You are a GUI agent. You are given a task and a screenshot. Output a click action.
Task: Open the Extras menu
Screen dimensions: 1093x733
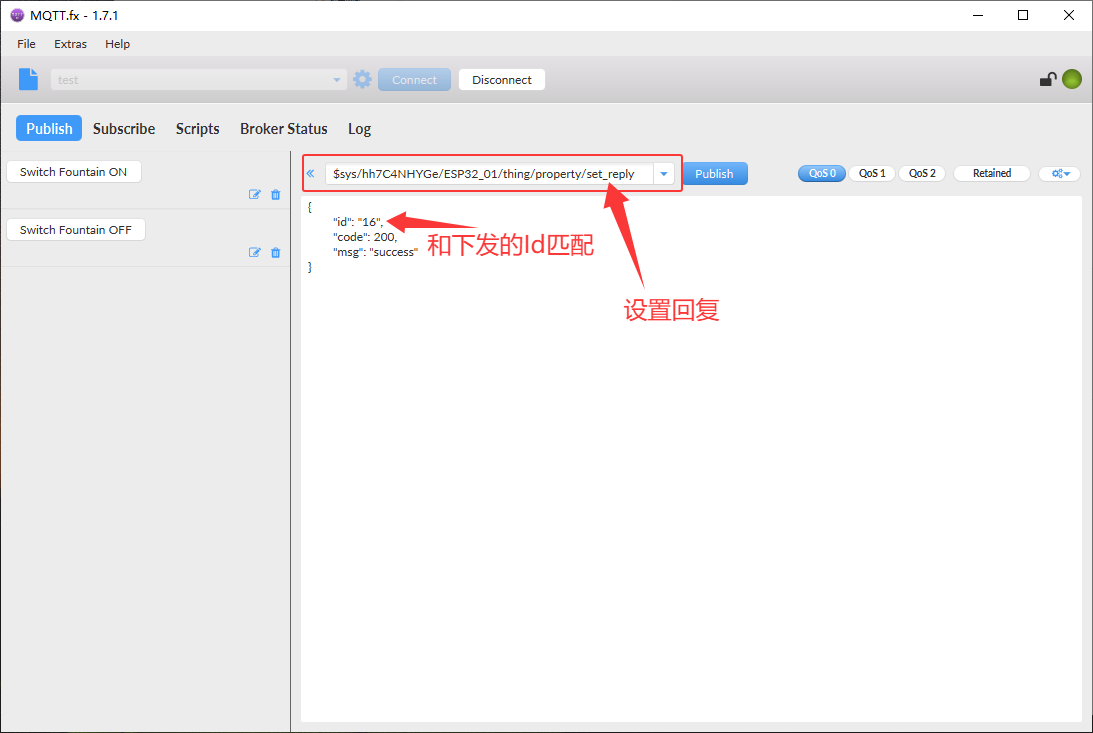70,44
